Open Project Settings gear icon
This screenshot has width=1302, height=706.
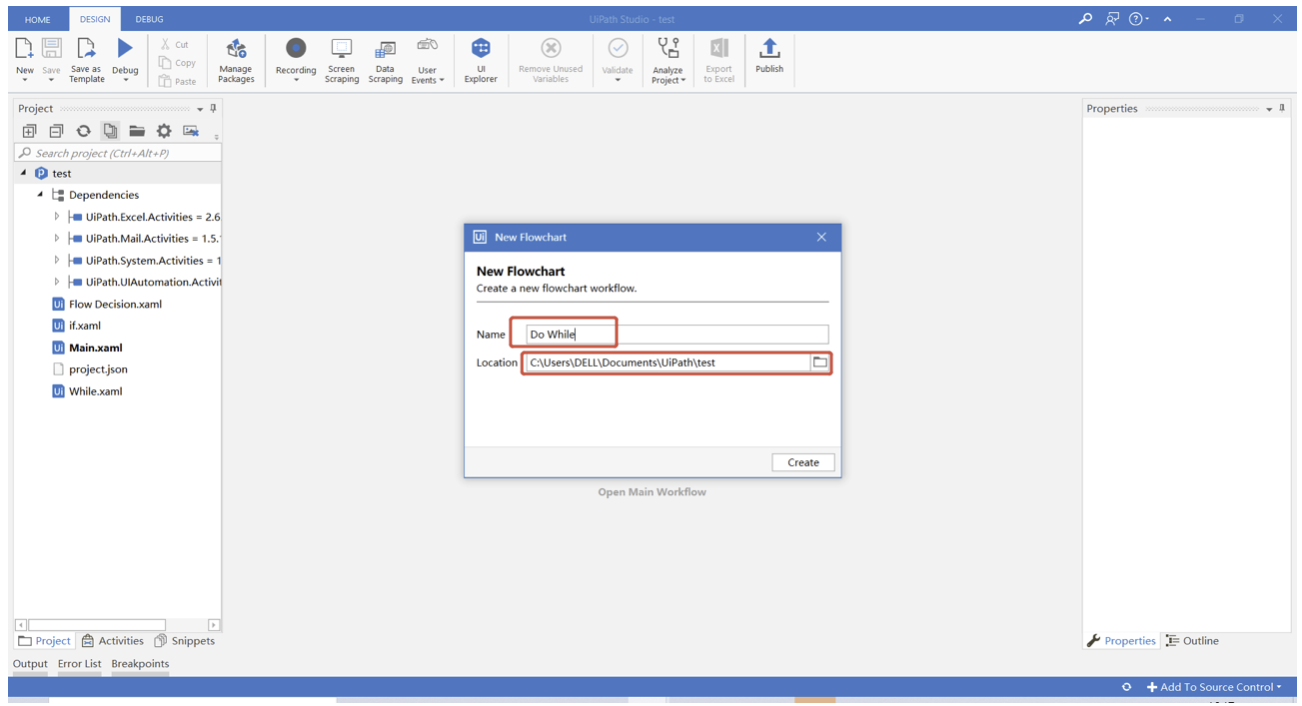pos(164,131)
